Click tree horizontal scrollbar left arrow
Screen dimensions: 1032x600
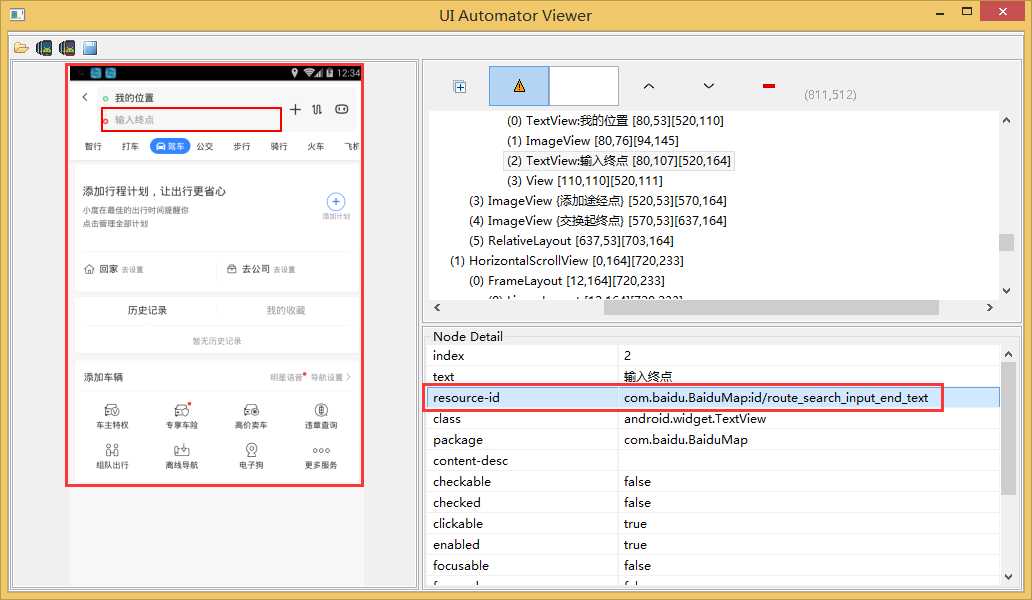(437, 307)
